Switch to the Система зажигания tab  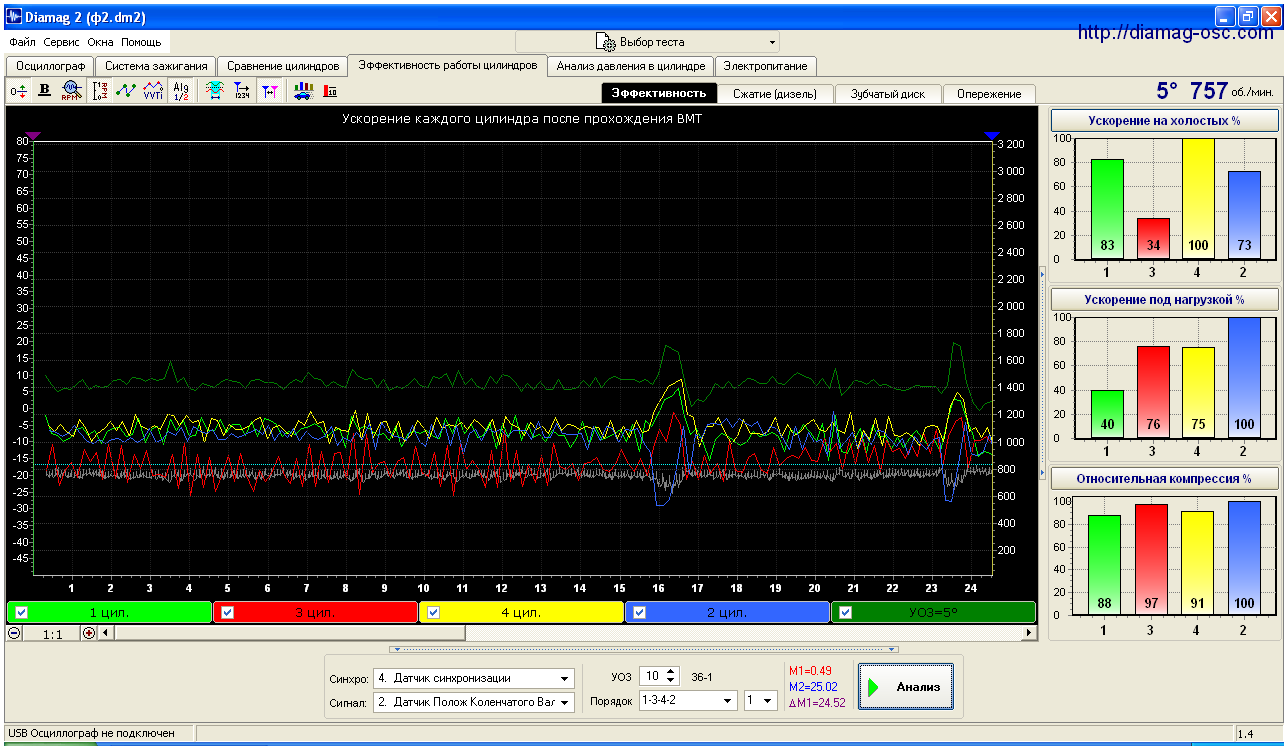(156, 66)
